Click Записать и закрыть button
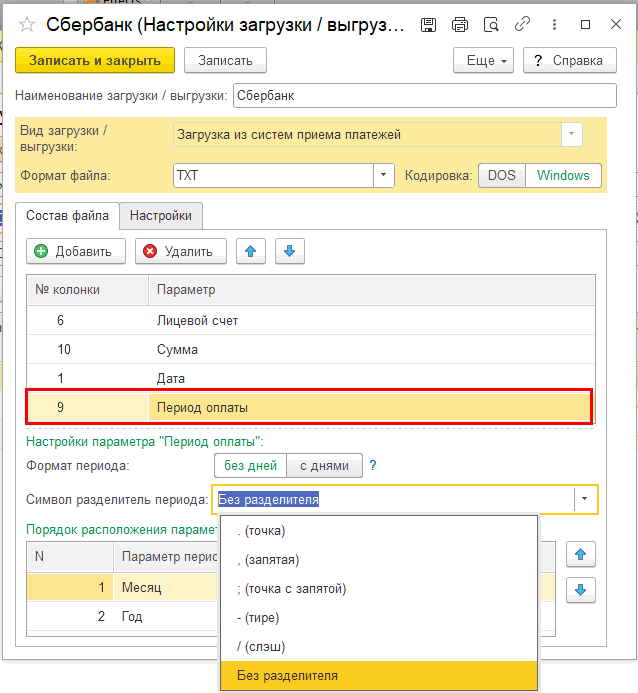 point(95,60)
